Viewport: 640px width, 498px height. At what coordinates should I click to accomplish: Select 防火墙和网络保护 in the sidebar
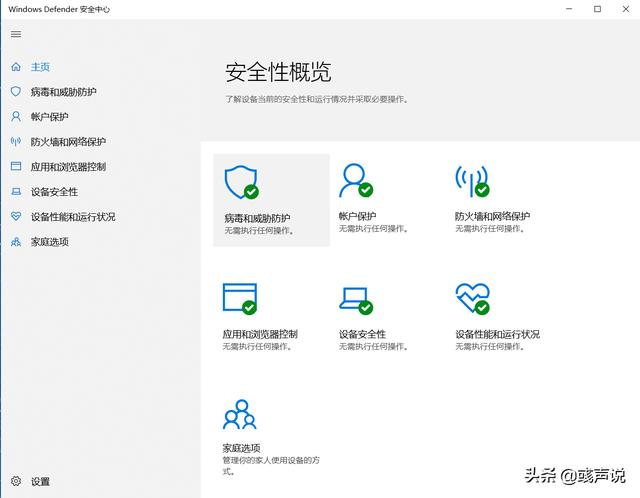(x=68, y=142)
